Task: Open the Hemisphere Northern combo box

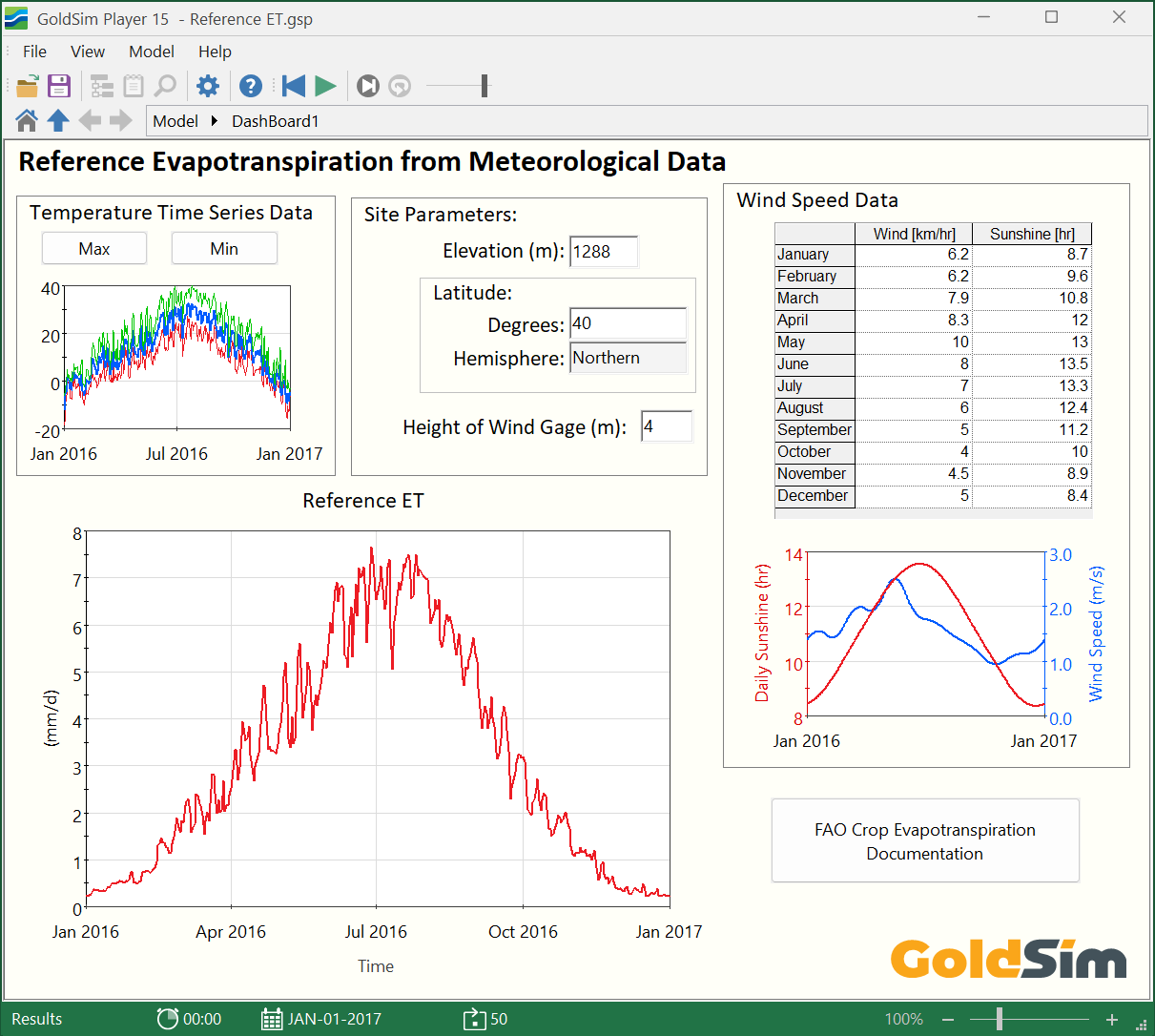Action: 629,358
